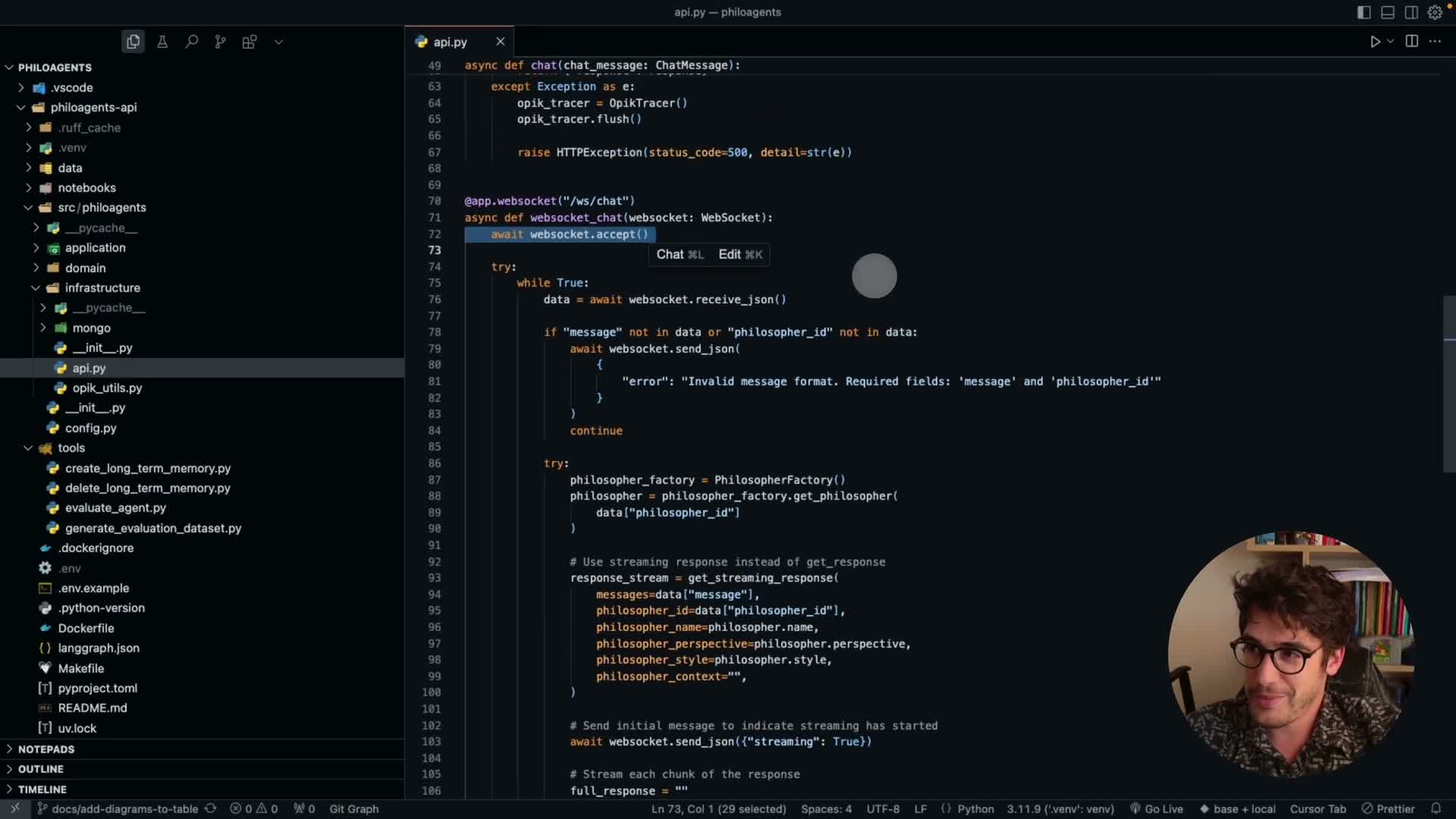This screenshot has width=1456, height=819.
Task: Select the api.py editor tab
Action: pyautogui.click(x=450, y=42)
